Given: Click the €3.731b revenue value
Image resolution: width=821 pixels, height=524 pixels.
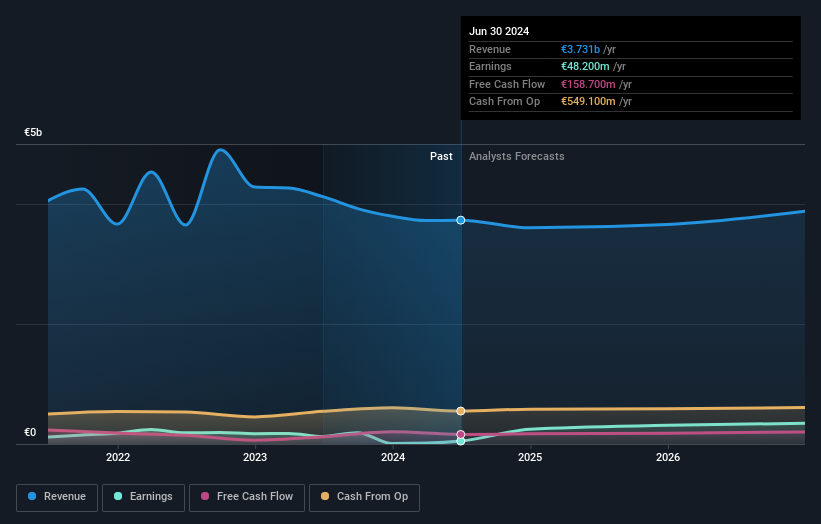Looking at the screenshot, I should tap(580, 49).
